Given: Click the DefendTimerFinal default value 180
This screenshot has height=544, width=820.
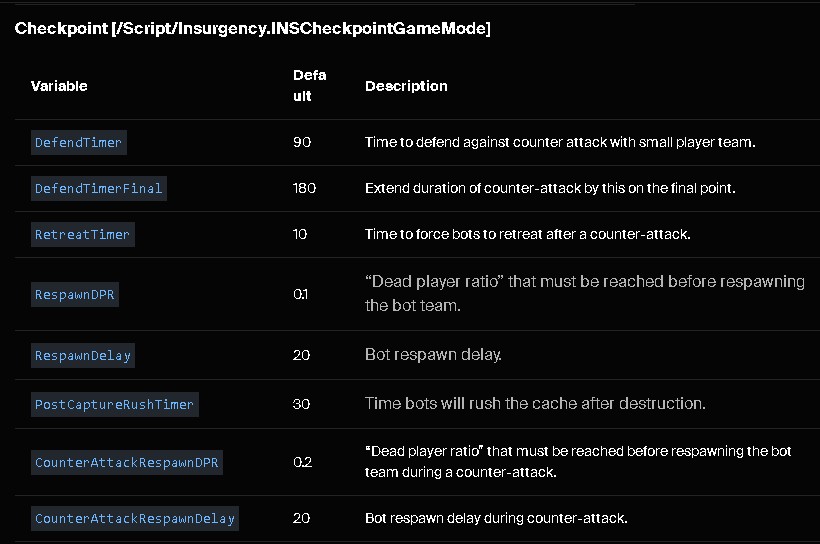Looking at the screenshot, I should pyautogui.click(x=304, y=188).
